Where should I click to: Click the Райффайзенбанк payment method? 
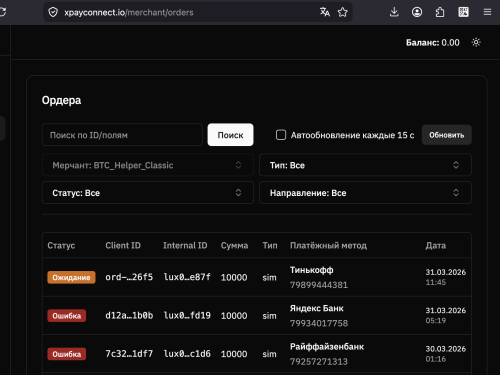327,347
